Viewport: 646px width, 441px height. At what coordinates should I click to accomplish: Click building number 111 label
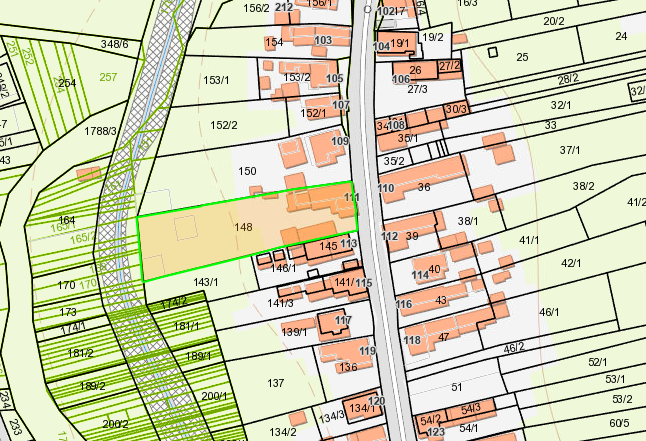pos(351,199)
